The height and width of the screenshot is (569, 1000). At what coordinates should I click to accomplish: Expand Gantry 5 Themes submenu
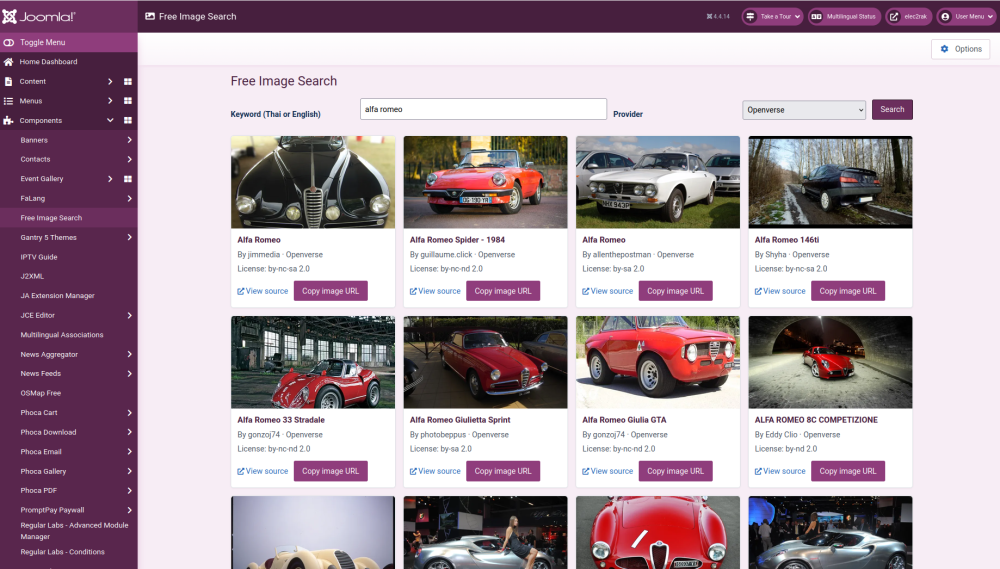pyautogui.click(x=129, y=237)
